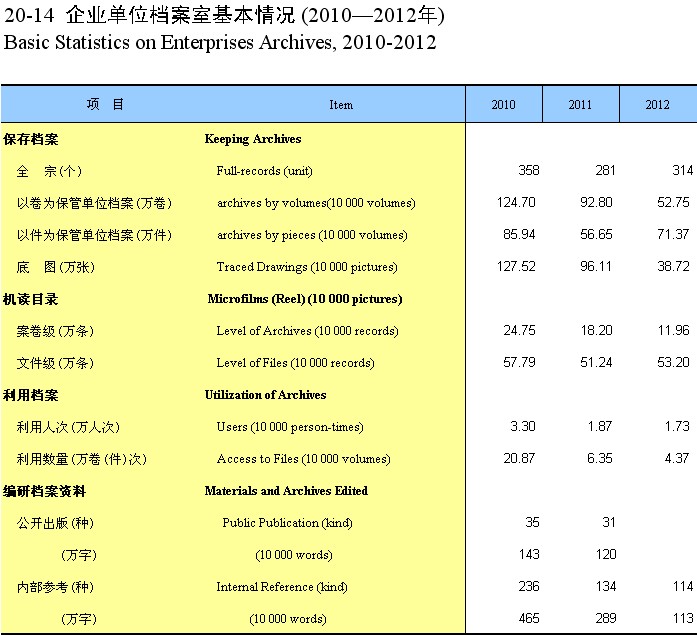Click the value 92.80
The image size is (697, 635).
596,202
